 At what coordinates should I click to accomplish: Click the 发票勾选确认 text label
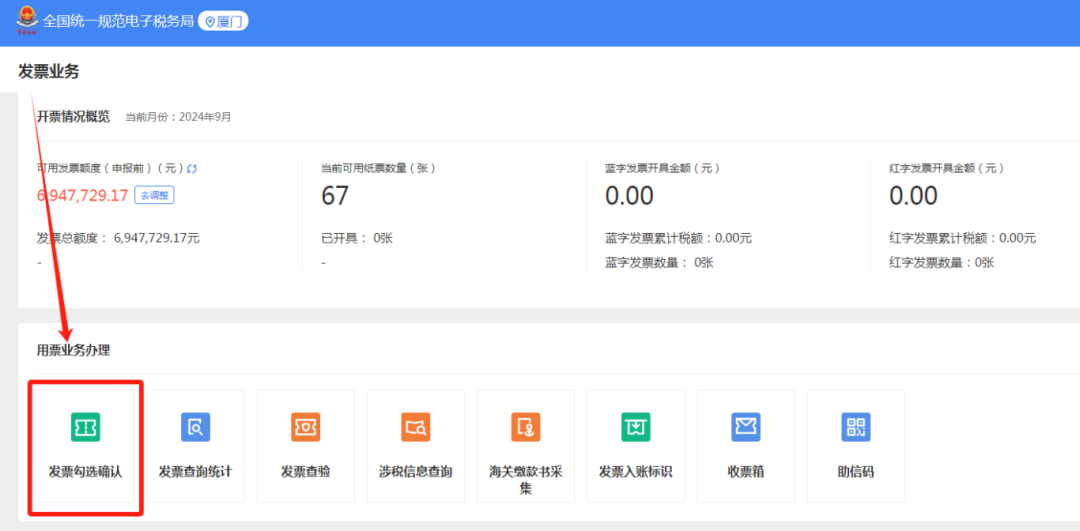coord(85,472)
